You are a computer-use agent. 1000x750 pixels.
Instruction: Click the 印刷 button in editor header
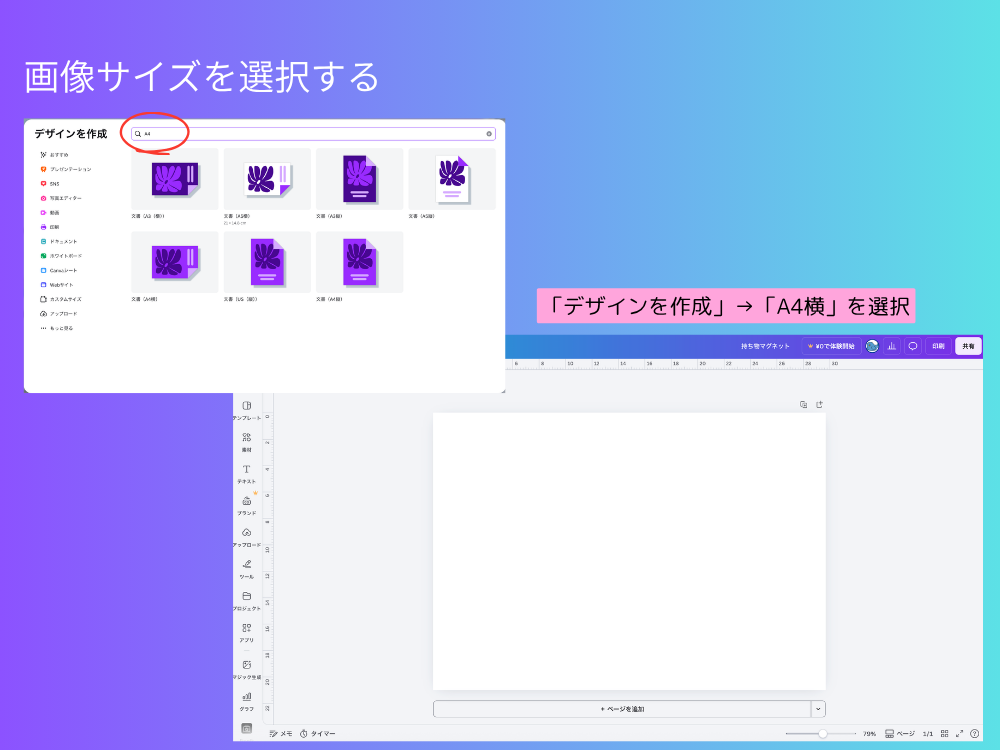[x=938, y=346]
